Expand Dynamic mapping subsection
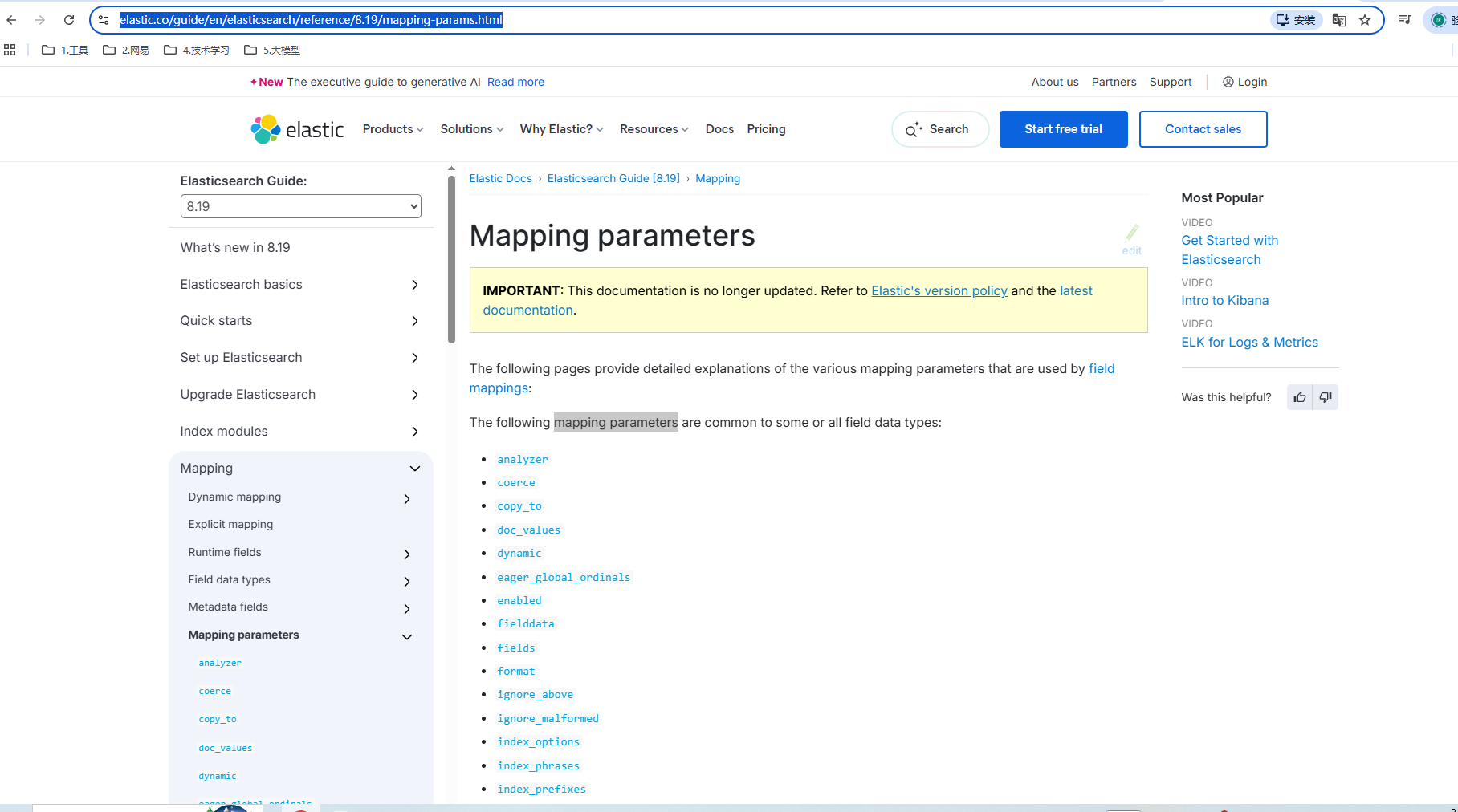 coord(407,498)
